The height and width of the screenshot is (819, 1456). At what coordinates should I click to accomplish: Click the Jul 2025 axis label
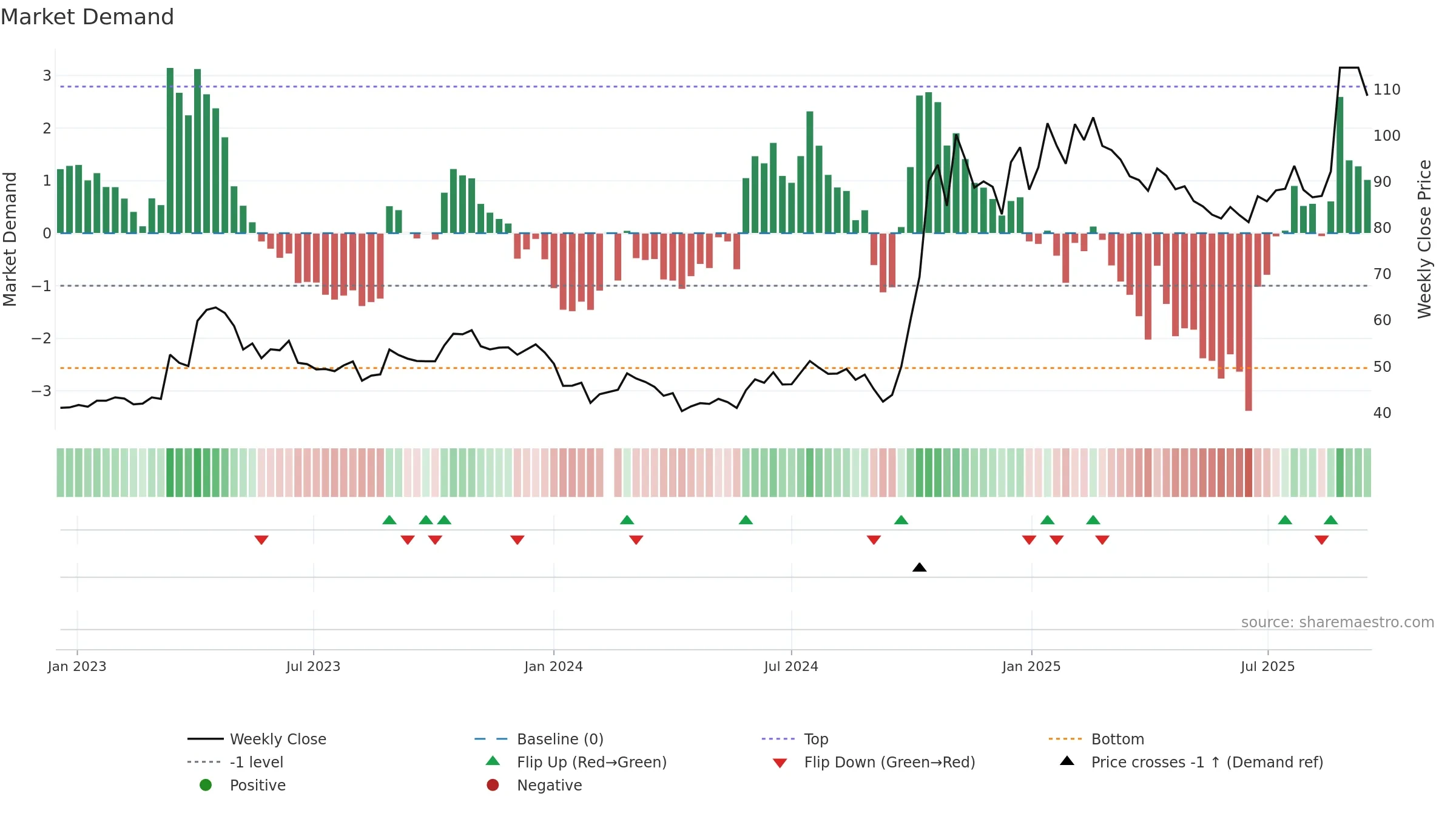point(1267,666)
